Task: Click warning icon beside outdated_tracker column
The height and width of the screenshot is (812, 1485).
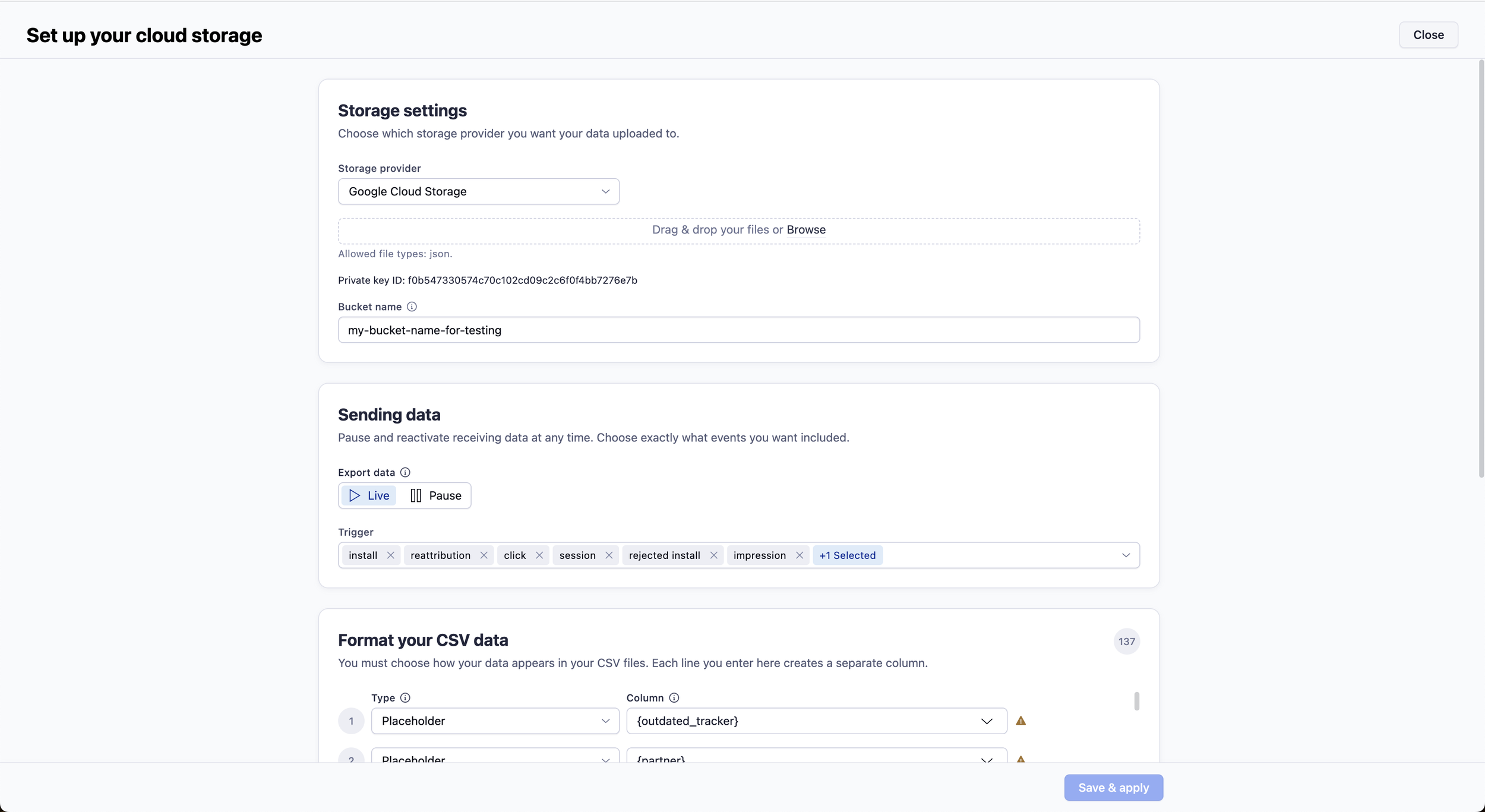Action: 1020,721
